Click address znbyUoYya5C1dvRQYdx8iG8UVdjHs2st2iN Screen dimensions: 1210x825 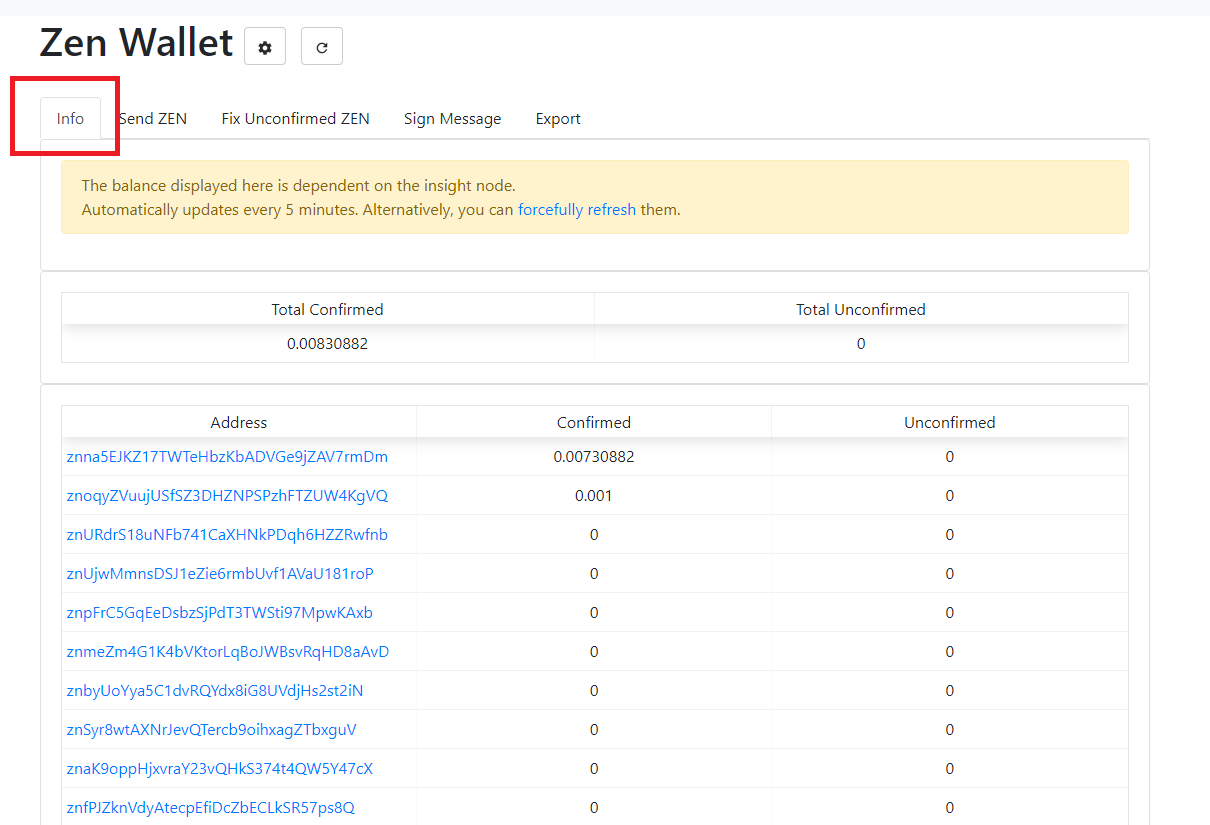point(215,691)
